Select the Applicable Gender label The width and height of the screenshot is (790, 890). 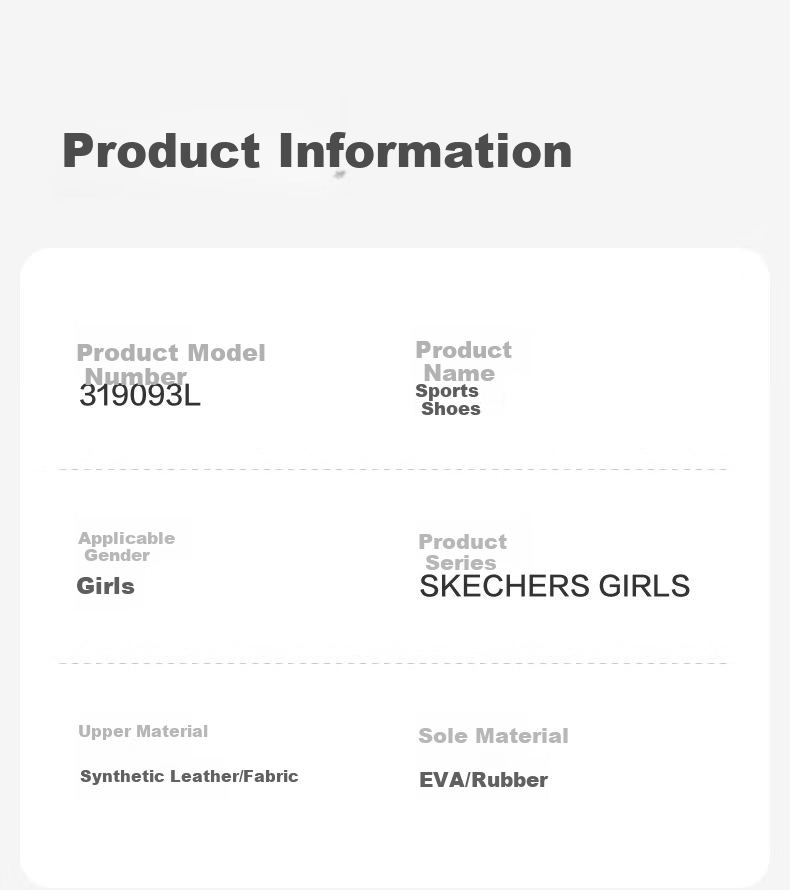[127, 547]
